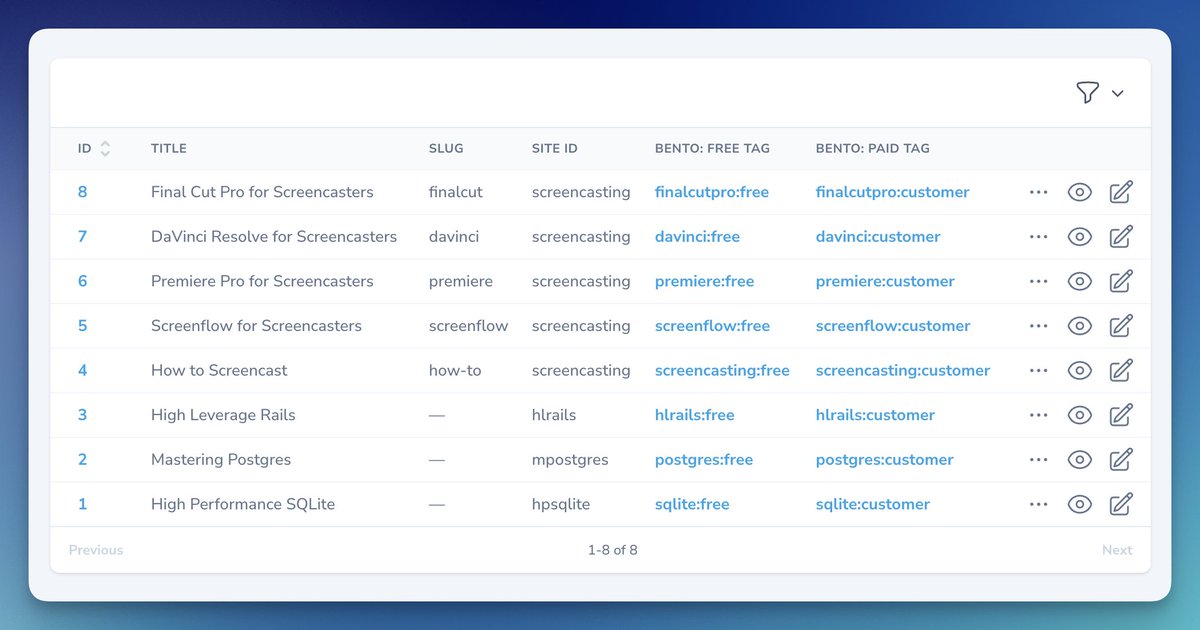Open actions menu for High Leverage Rails row
The width and height of the screenshot is (1200, 630).
pyautogui.click(x=1038, y=415)
